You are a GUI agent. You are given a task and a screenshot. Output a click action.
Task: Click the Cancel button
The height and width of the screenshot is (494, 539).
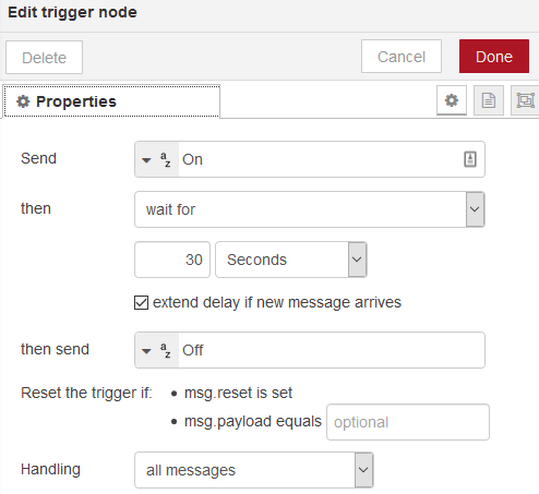(402, 56)
